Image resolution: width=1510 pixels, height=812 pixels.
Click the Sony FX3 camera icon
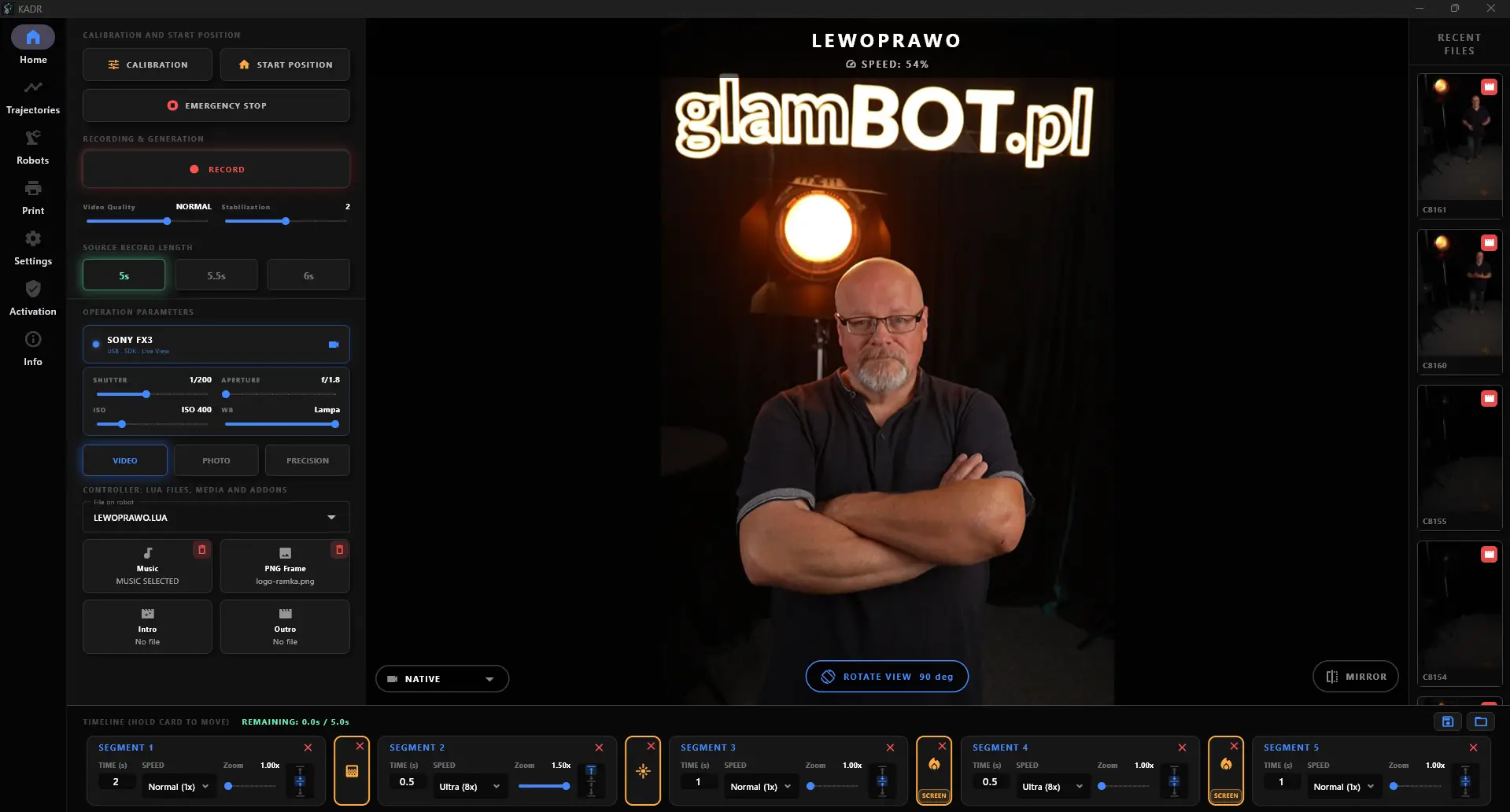(x=334, y=345)
